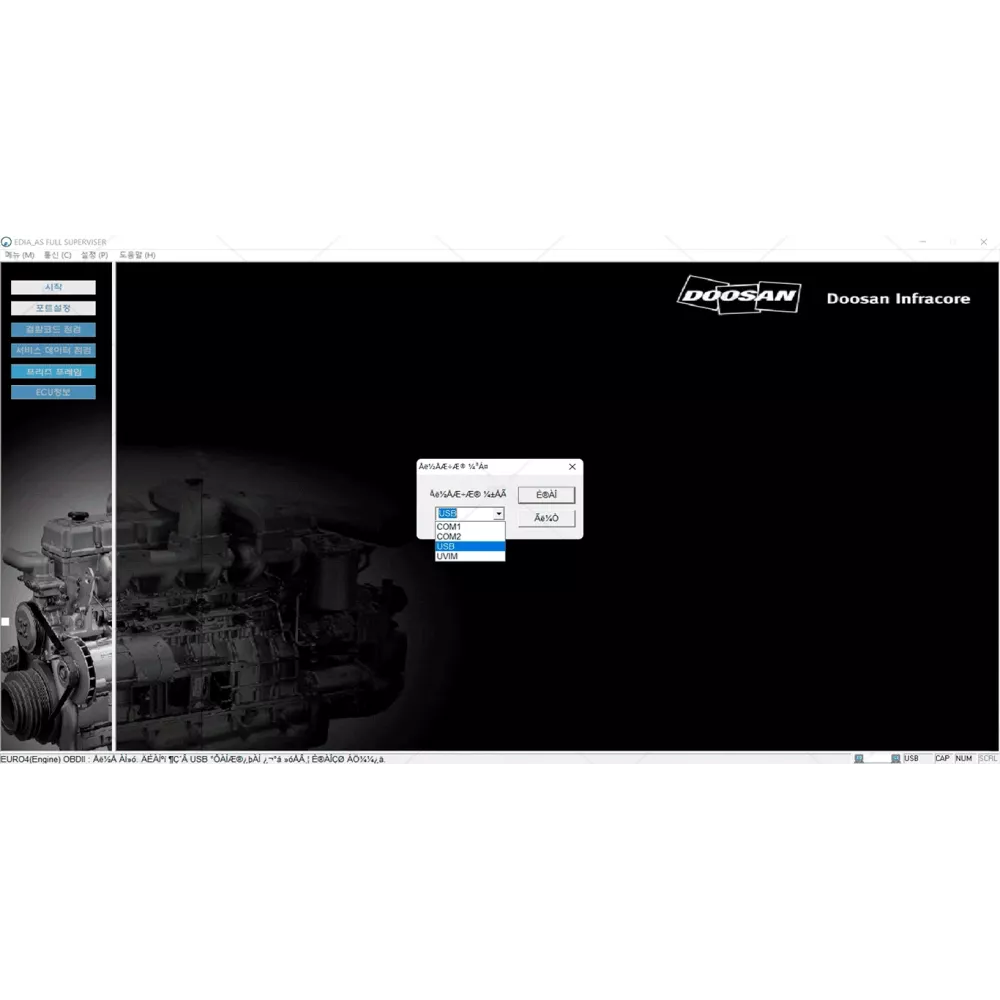Screen dimensions: 1000x1000
Task: Click the computer icon beside USB status
Action: pyautogui.click(x=896, y=759)
